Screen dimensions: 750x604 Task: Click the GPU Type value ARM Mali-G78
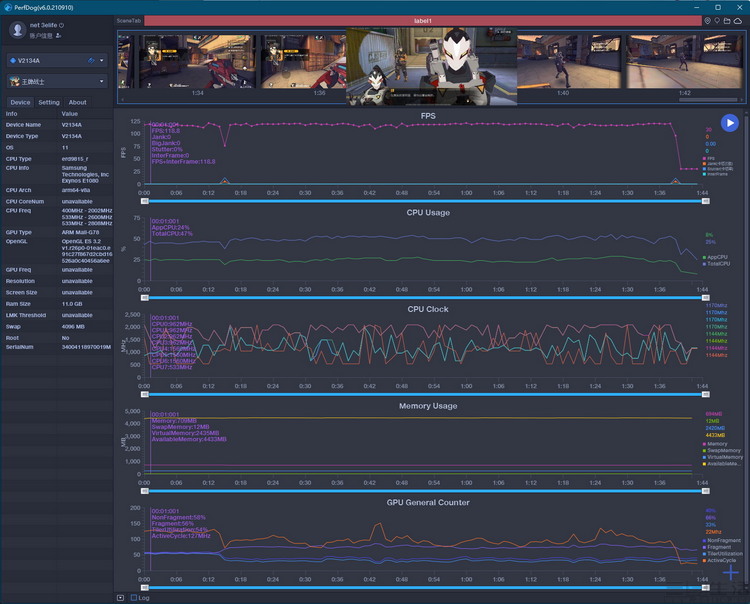coord(80,232)
